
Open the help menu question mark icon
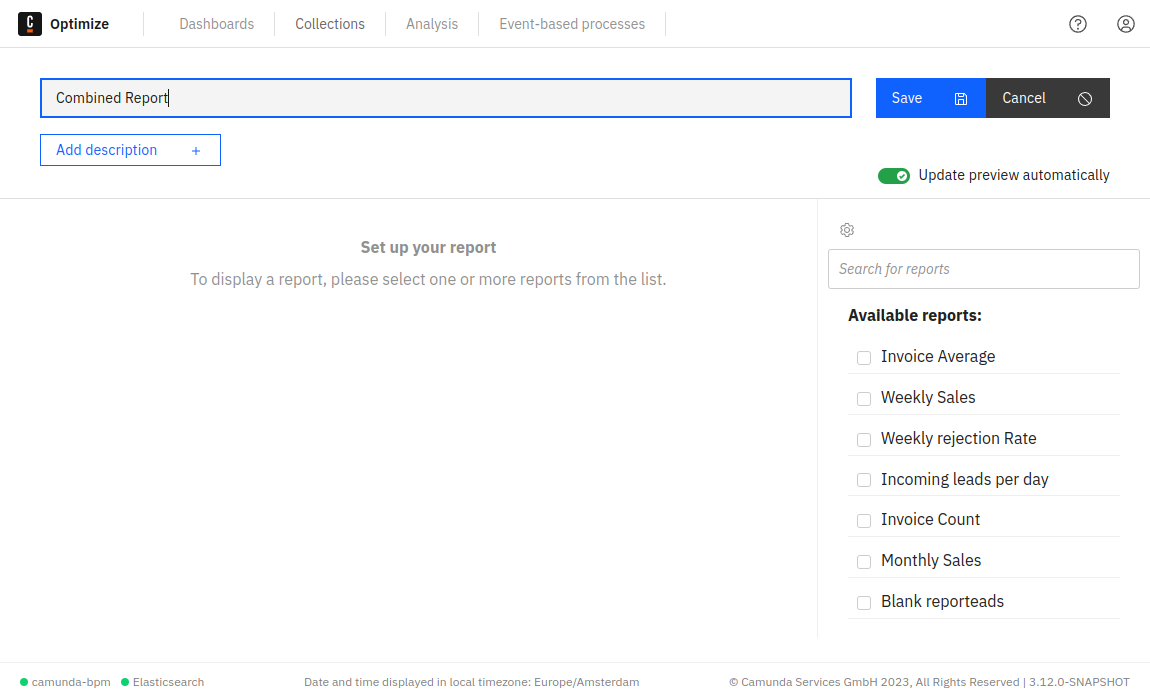1078,23
